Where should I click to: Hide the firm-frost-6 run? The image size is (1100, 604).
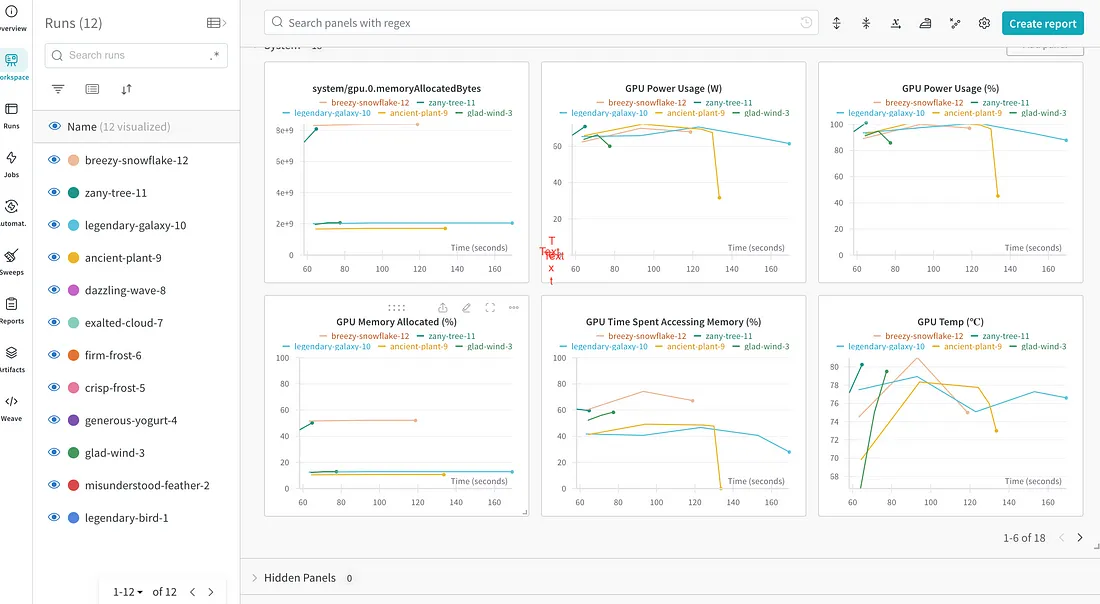(54, 355)
